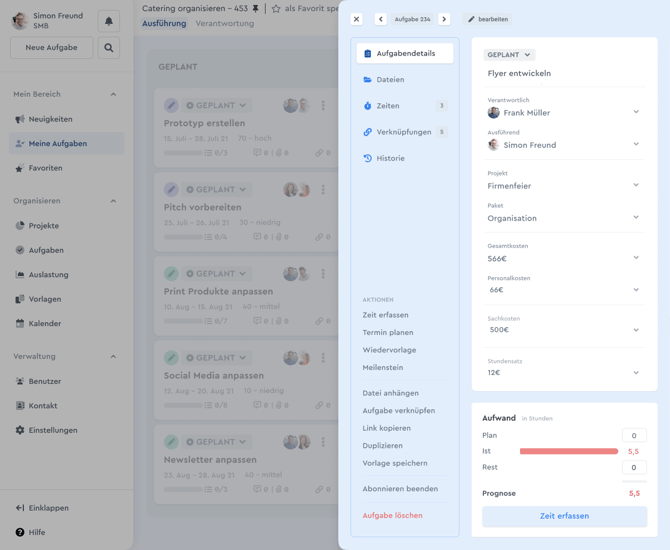The height and width of the screenshot is (550, 670).
Task: Click edit pencil on Pitch vorbereiten card
Action: pos(172,190)
